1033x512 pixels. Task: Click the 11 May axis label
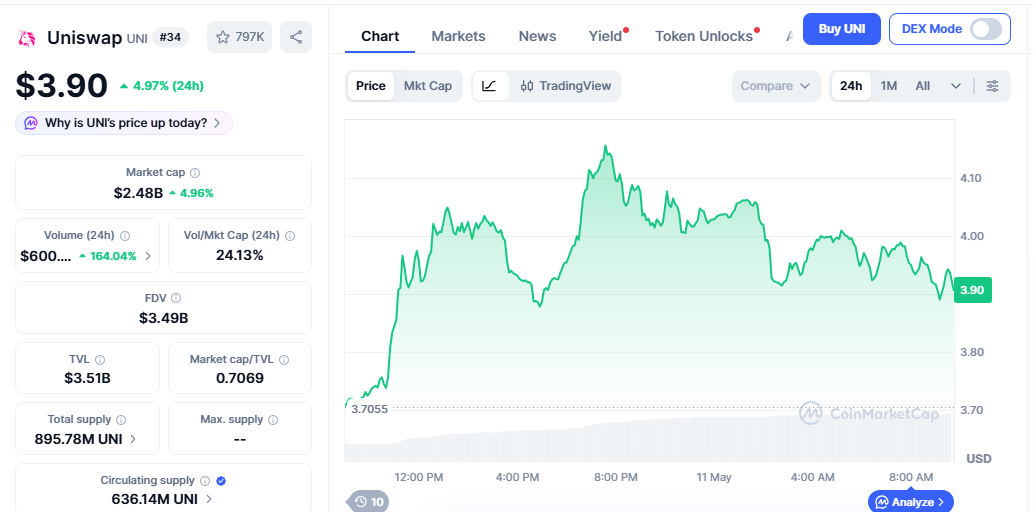(x=714, y=477)
